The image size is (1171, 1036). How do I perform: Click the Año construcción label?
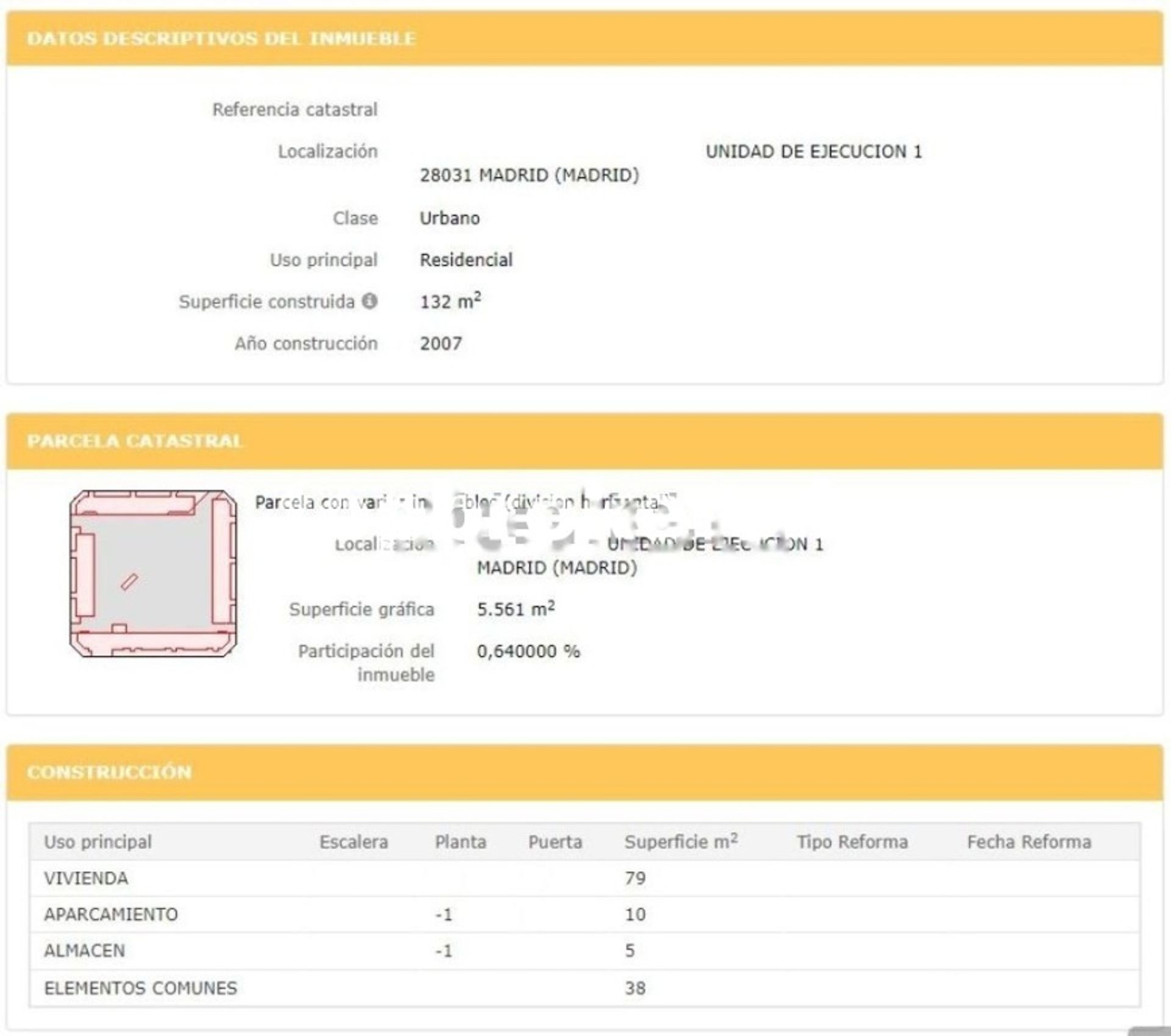click(x=307, y=343)
